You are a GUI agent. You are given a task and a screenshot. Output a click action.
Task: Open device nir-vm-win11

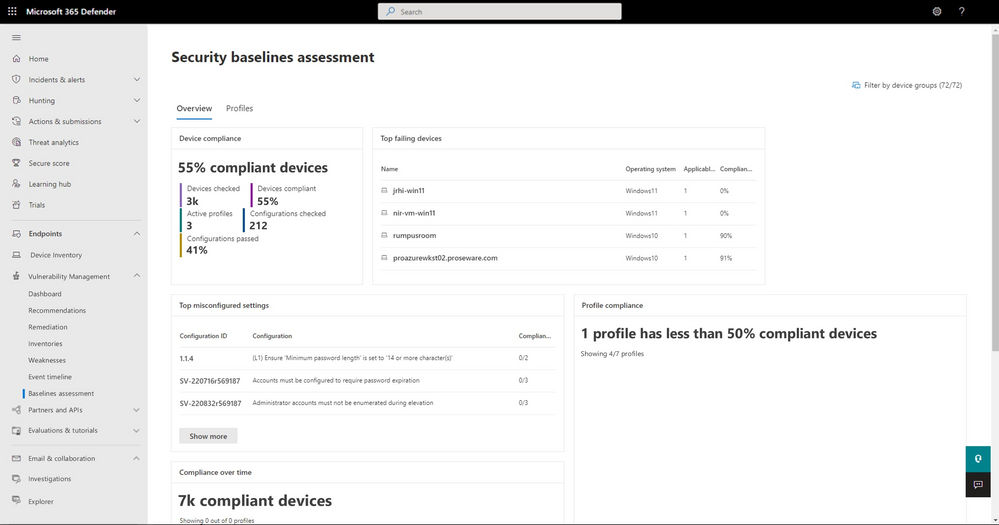(x=414, y=213)
